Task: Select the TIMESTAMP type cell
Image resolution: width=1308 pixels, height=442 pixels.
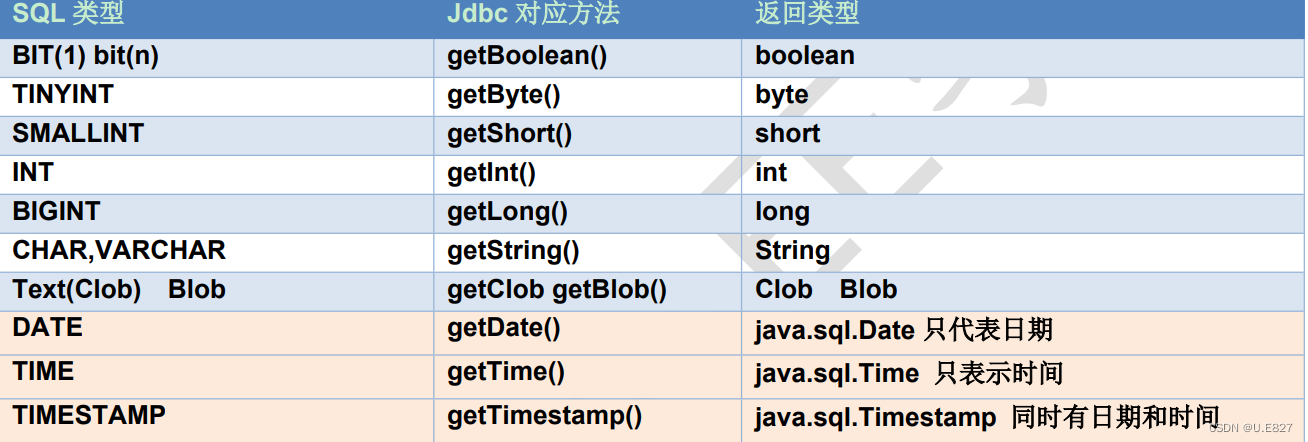Action: click(89, 415)
